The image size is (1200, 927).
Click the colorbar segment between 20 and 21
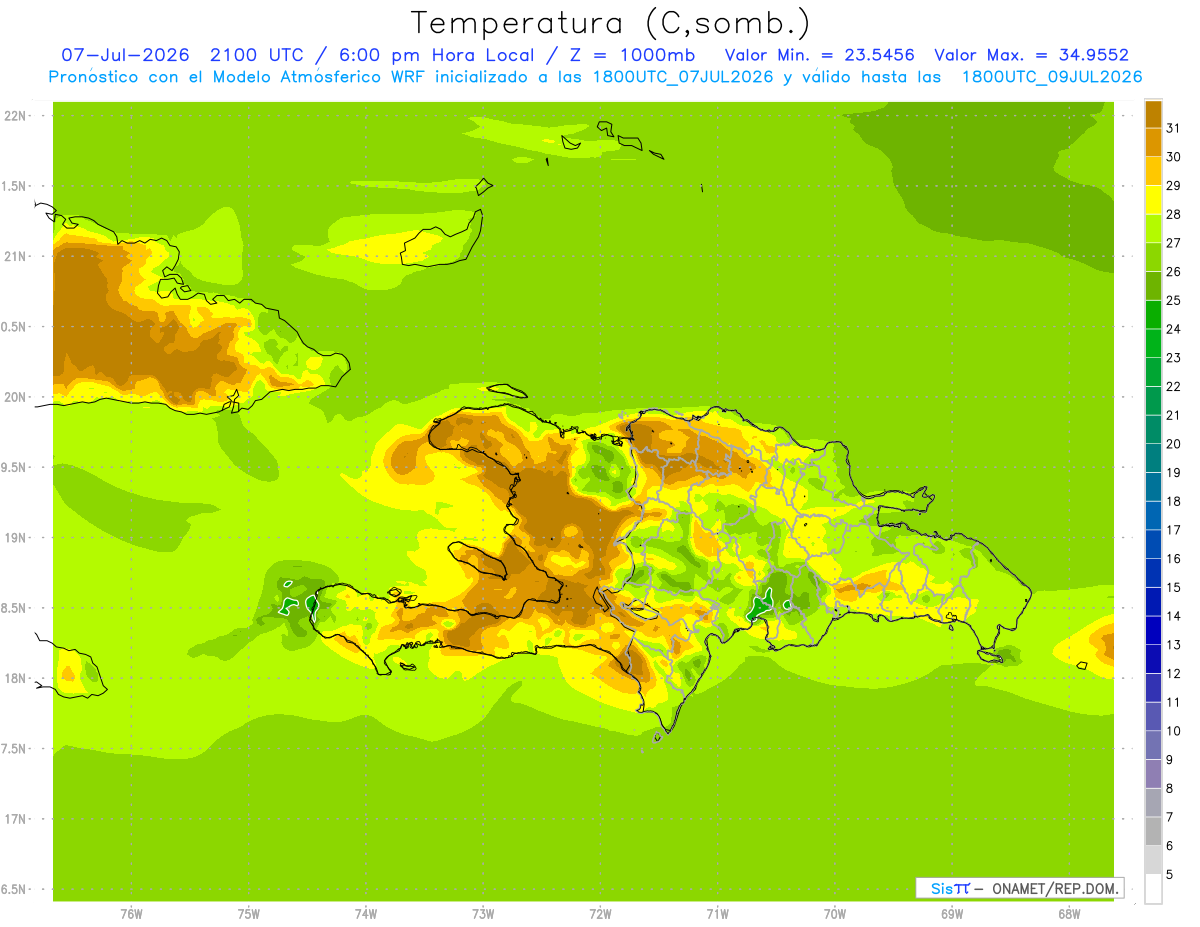1153,429
